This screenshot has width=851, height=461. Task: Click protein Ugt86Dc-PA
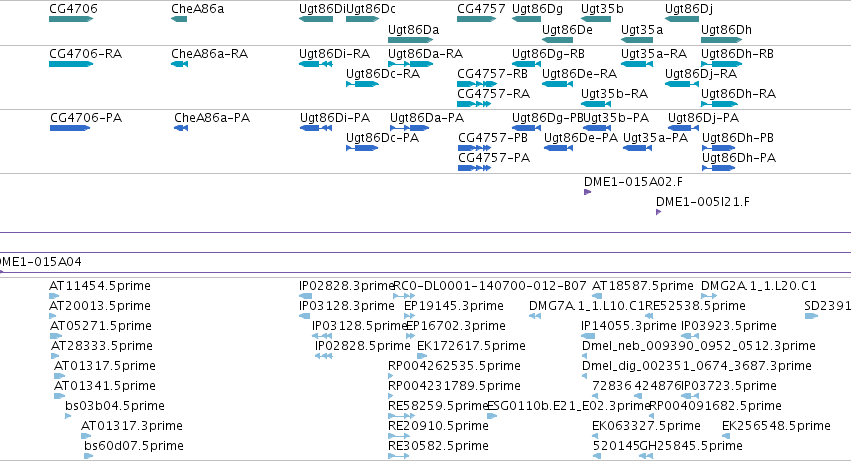(x=362, y=148)
